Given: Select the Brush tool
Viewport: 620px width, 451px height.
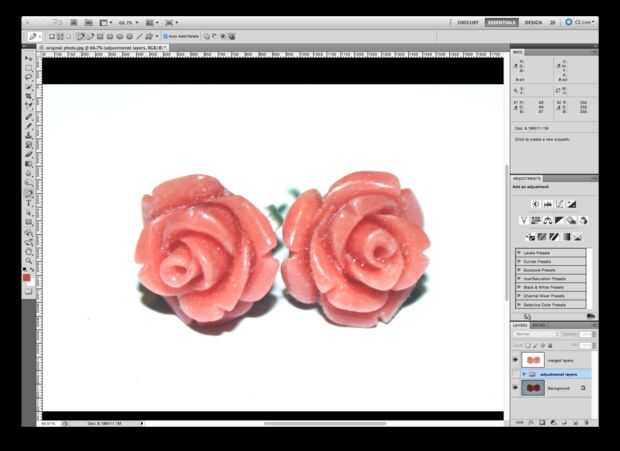Looking at the screenshot, I should 29,126.
